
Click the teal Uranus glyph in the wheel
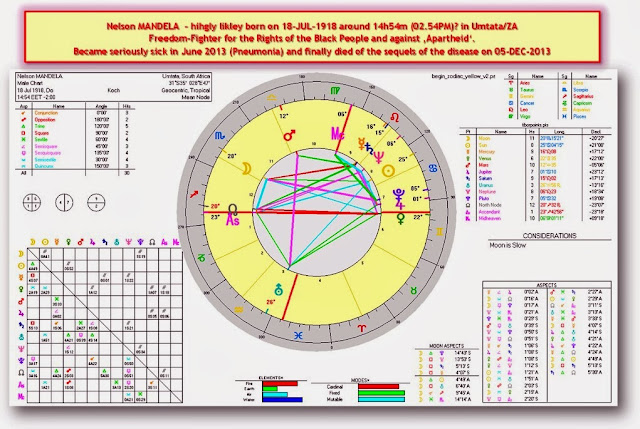[279, 289]
